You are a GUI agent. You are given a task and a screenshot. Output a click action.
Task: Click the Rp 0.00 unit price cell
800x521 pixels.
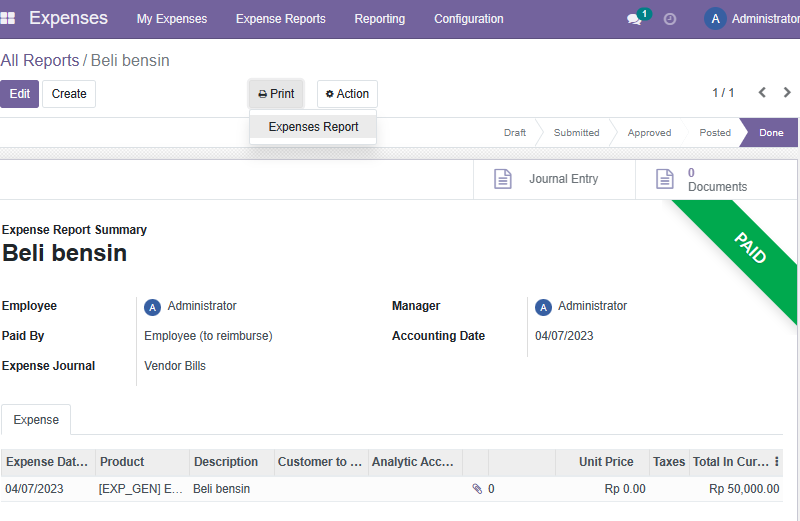[603, 489]
